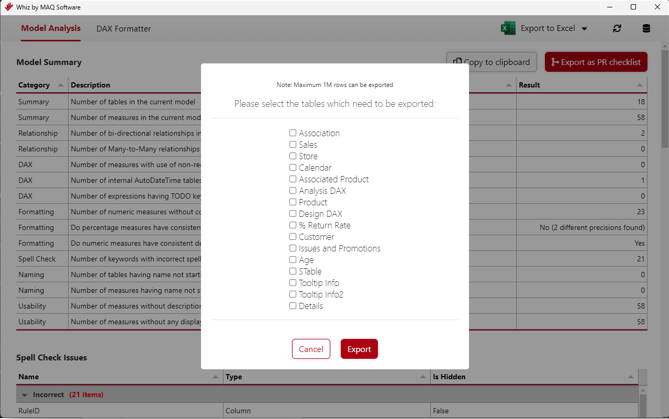The height and width of the screenshot is (419, 669).
Task: Cancel the export dialog
Action: pyautogui.click(x=311, y=349)
